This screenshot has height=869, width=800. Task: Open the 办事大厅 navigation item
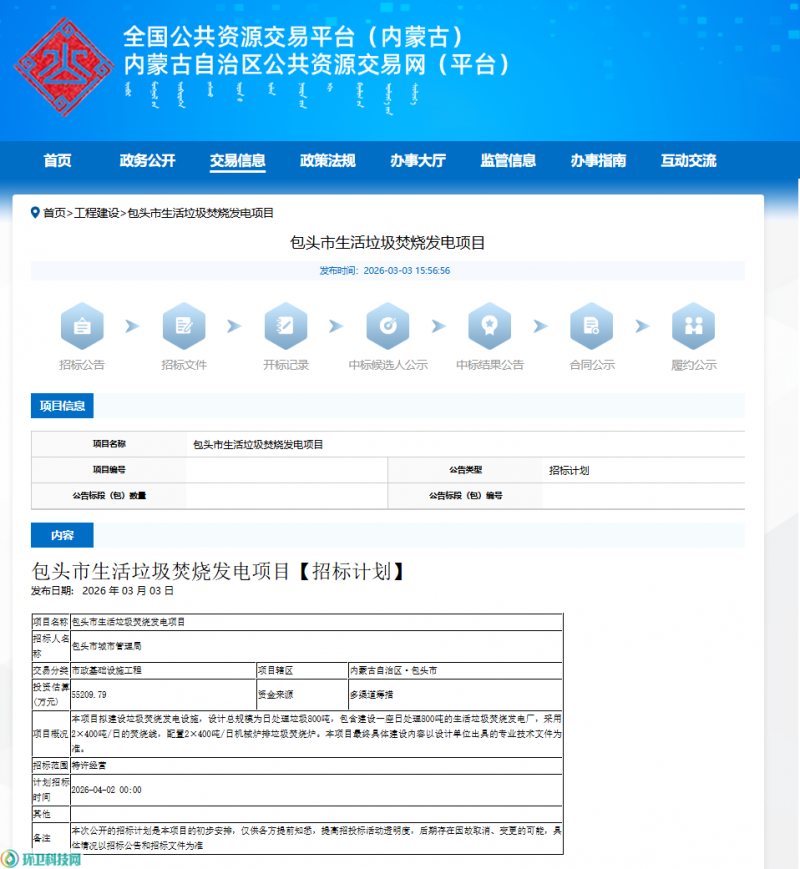click(418, 161)
